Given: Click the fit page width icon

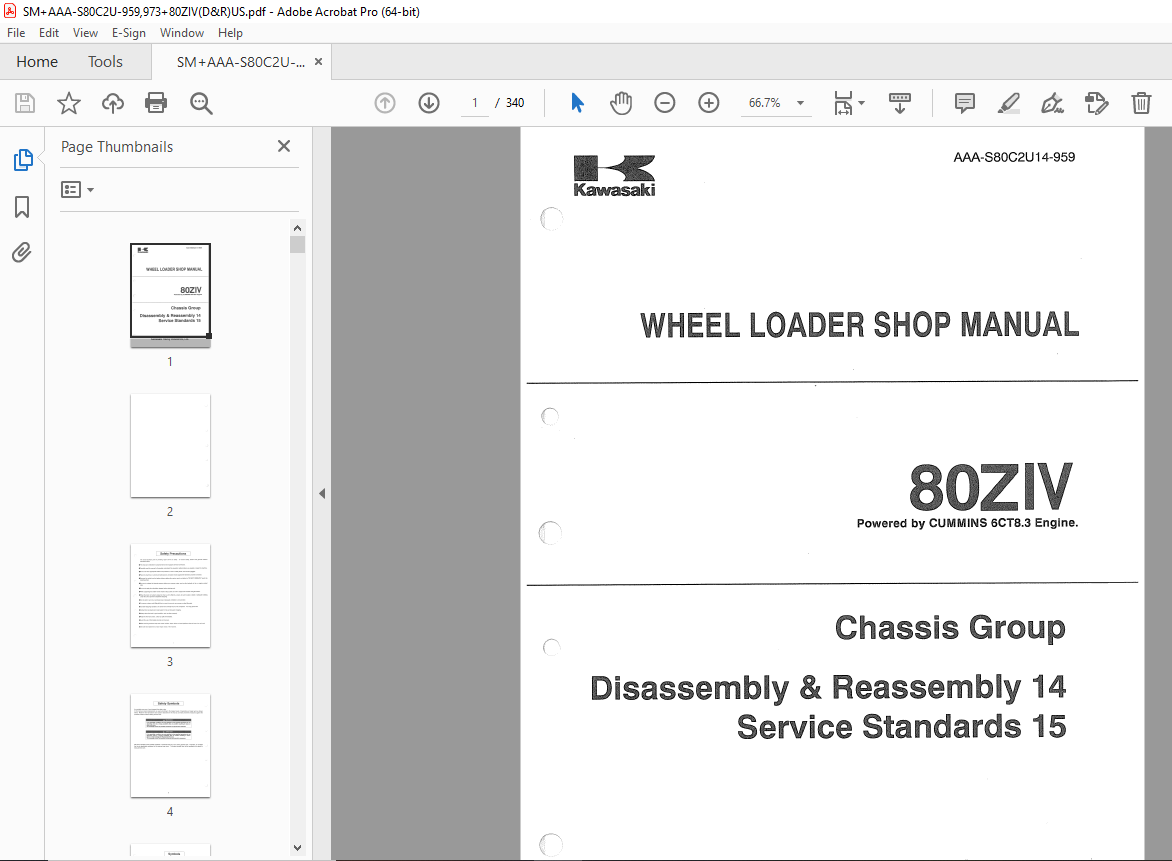Looking at the screenshot, I should pos(843,103).
